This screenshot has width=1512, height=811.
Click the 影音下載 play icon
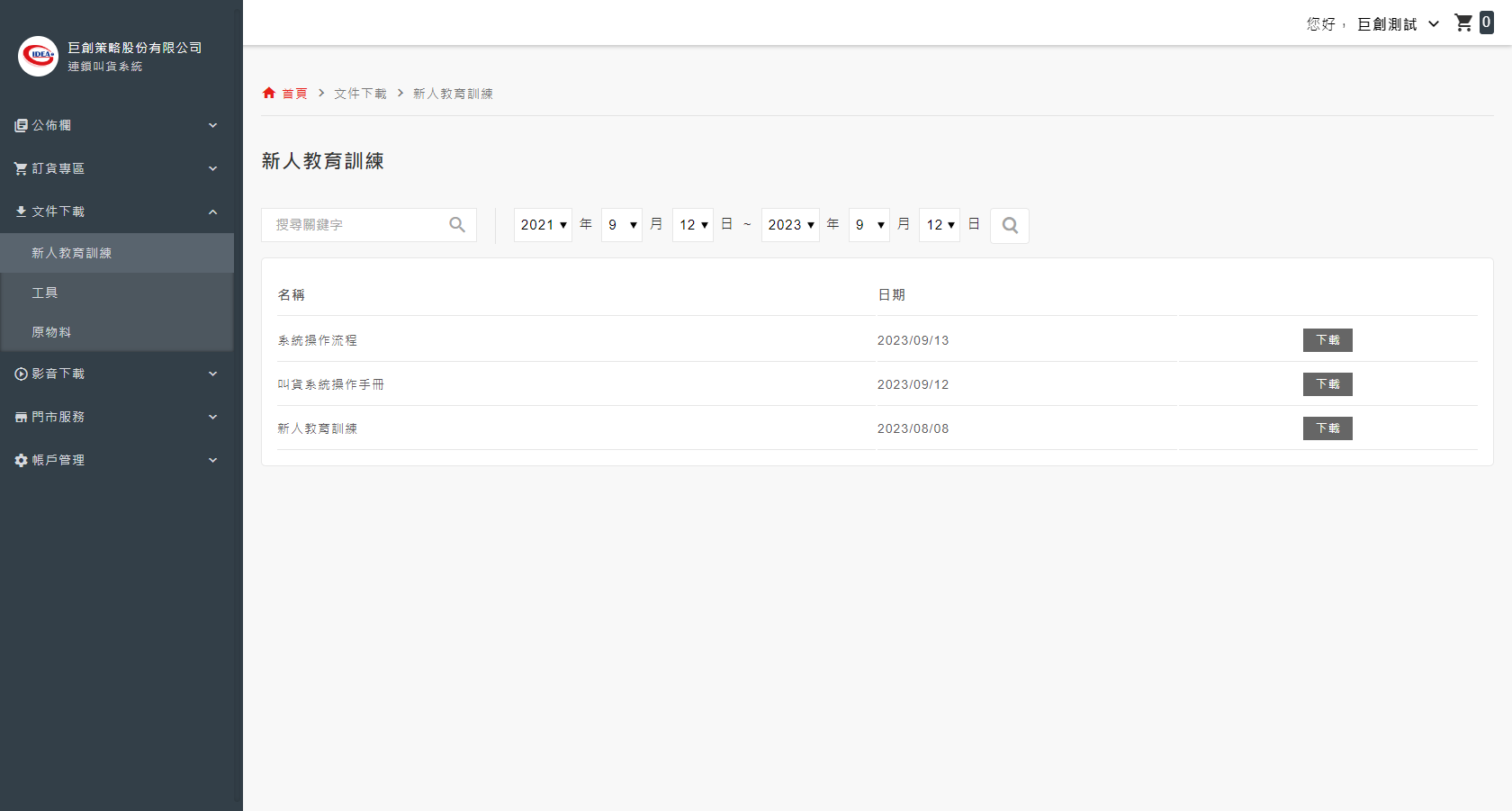(21, 374)
